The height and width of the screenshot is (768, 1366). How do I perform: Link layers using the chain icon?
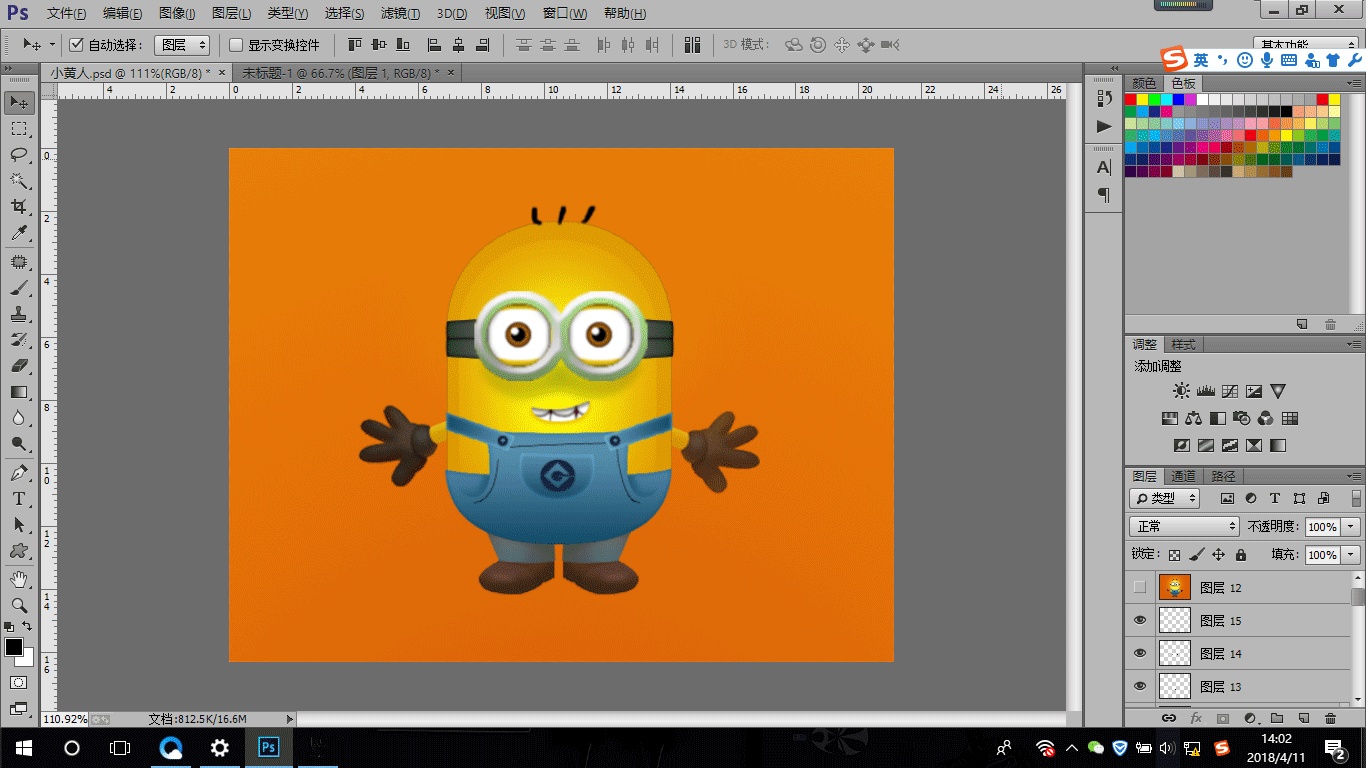coord(1168,718)
